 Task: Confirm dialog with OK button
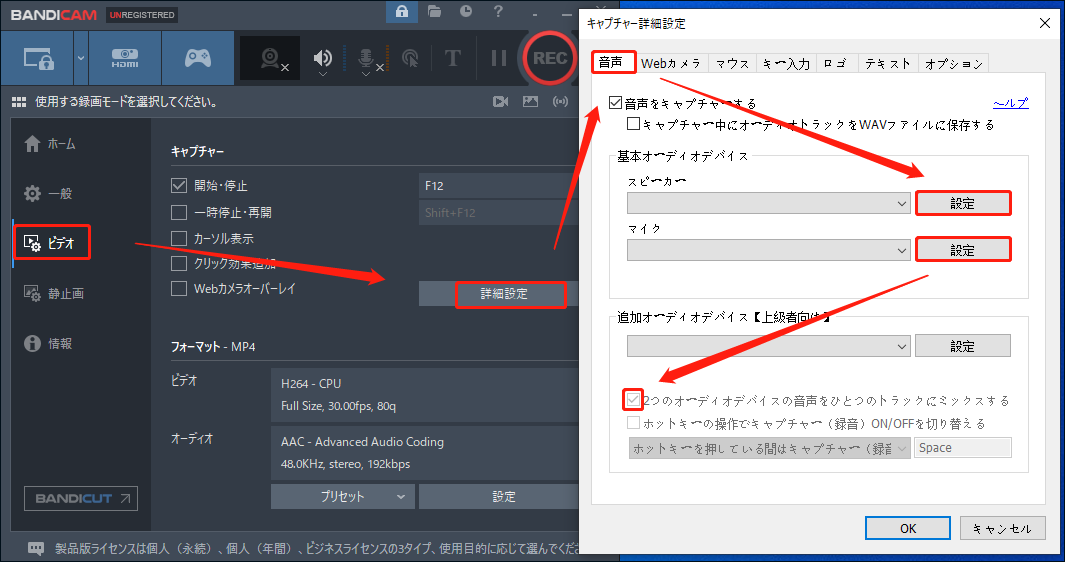[x=907, y=529]
